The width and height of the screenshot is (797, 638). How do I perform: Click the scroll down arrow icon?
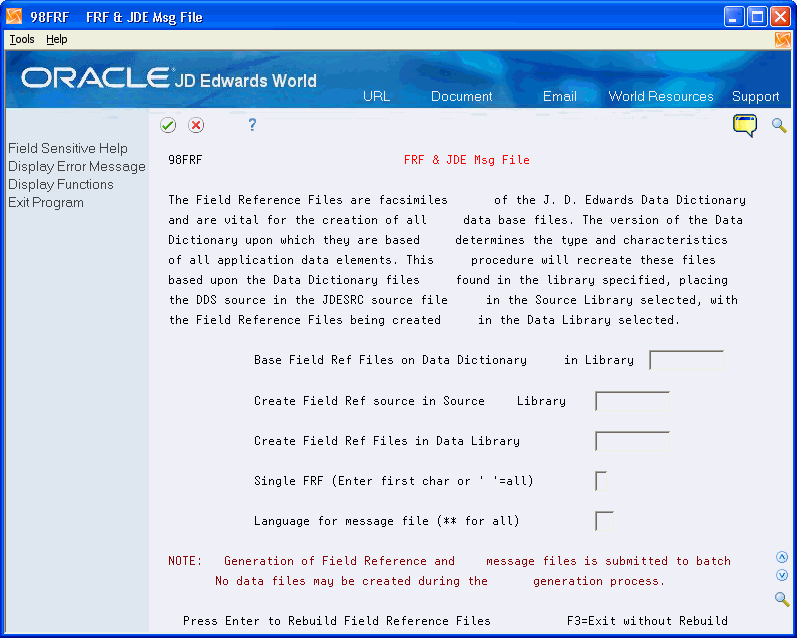[782, 575]
